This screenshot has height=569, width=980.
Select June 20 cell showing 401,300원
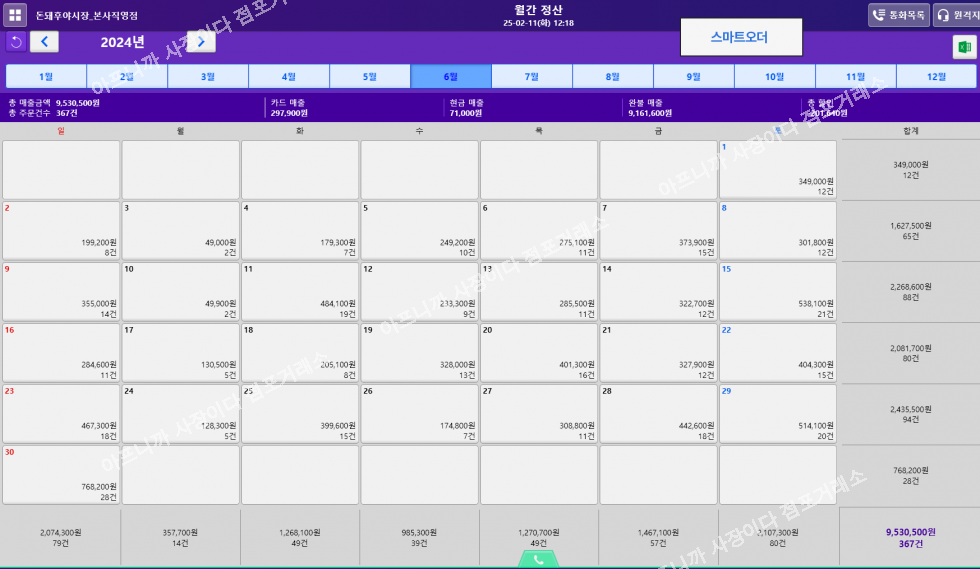point(538,352)
